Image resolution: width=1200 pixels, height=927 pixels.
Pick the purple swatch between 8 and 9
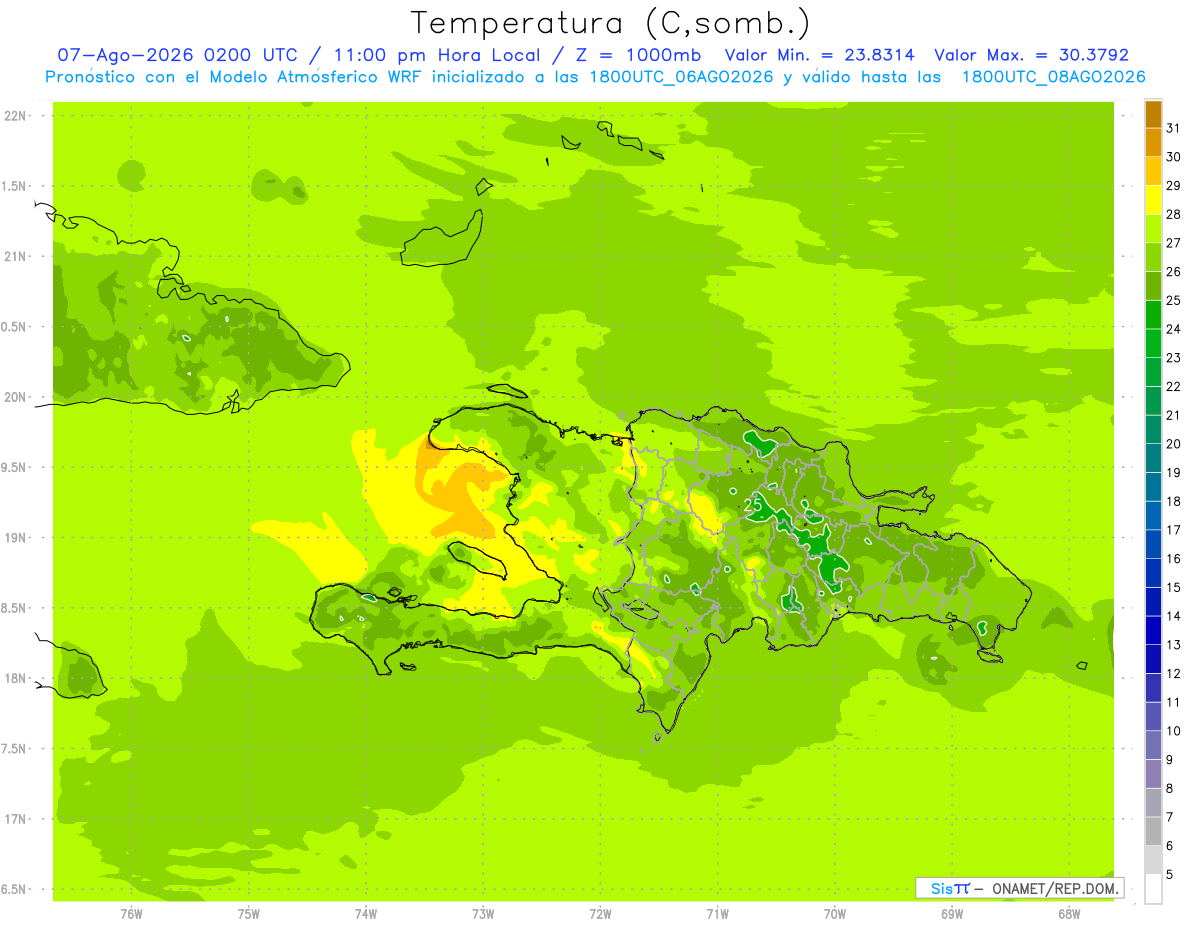pyautogui.click(x=1154, y=774)
